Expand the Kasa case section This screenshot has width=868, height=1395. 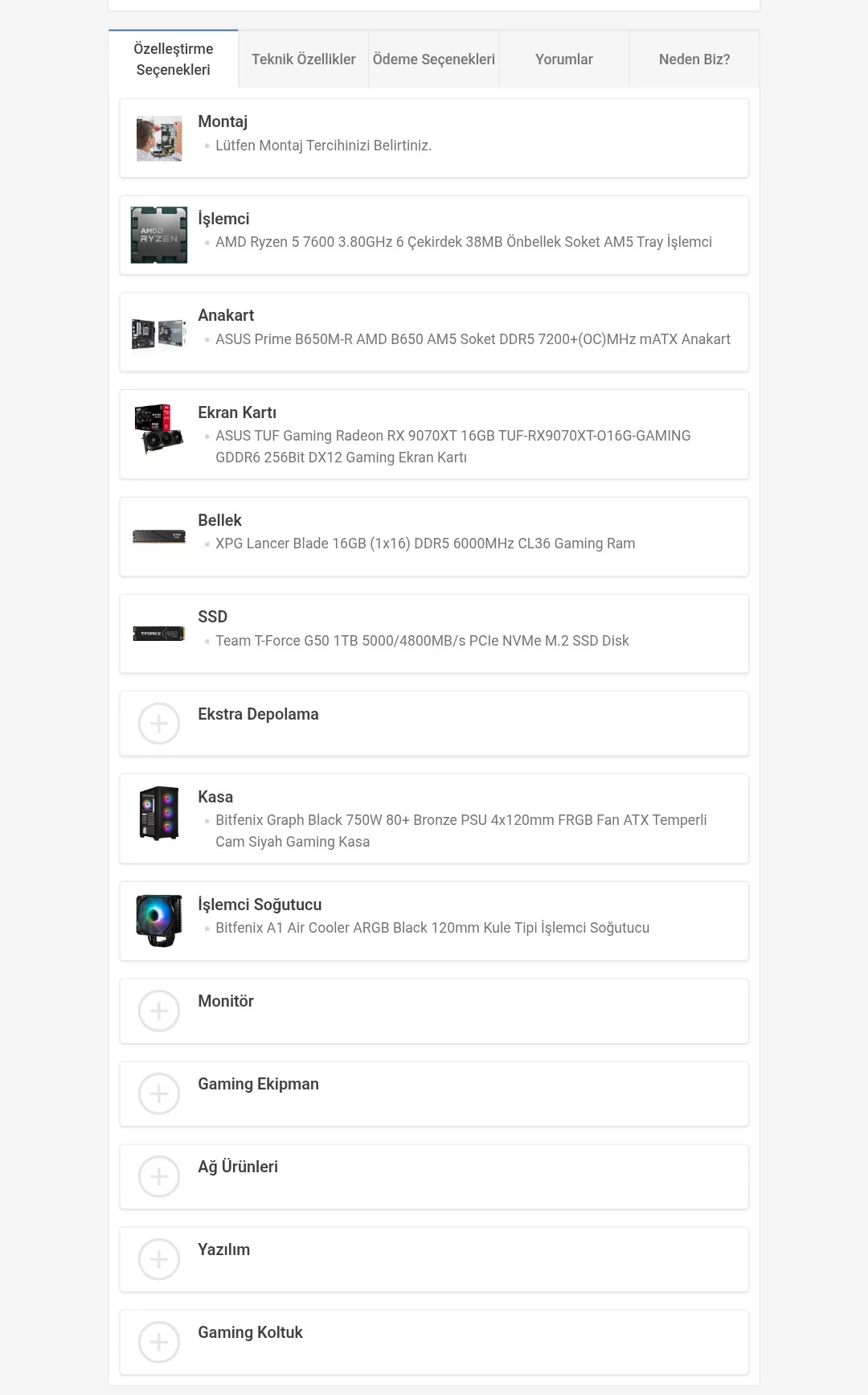[x=434, y=819]
